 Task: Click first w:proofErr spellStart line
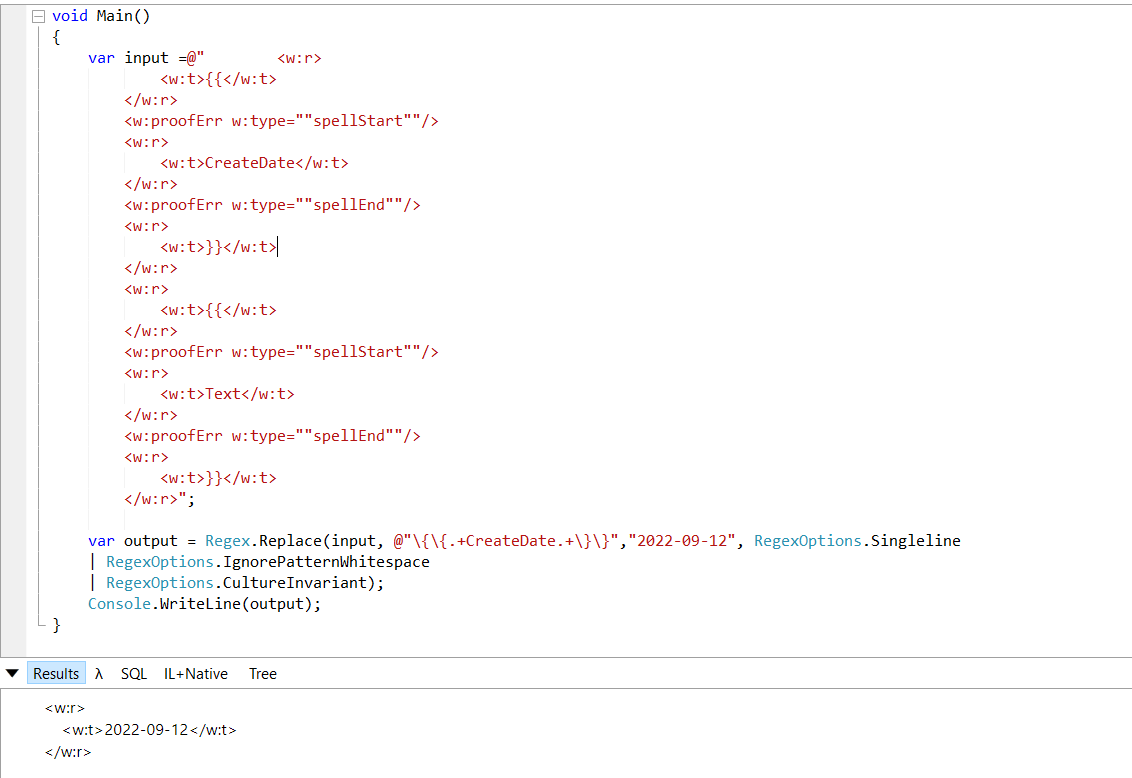point(282,121)
